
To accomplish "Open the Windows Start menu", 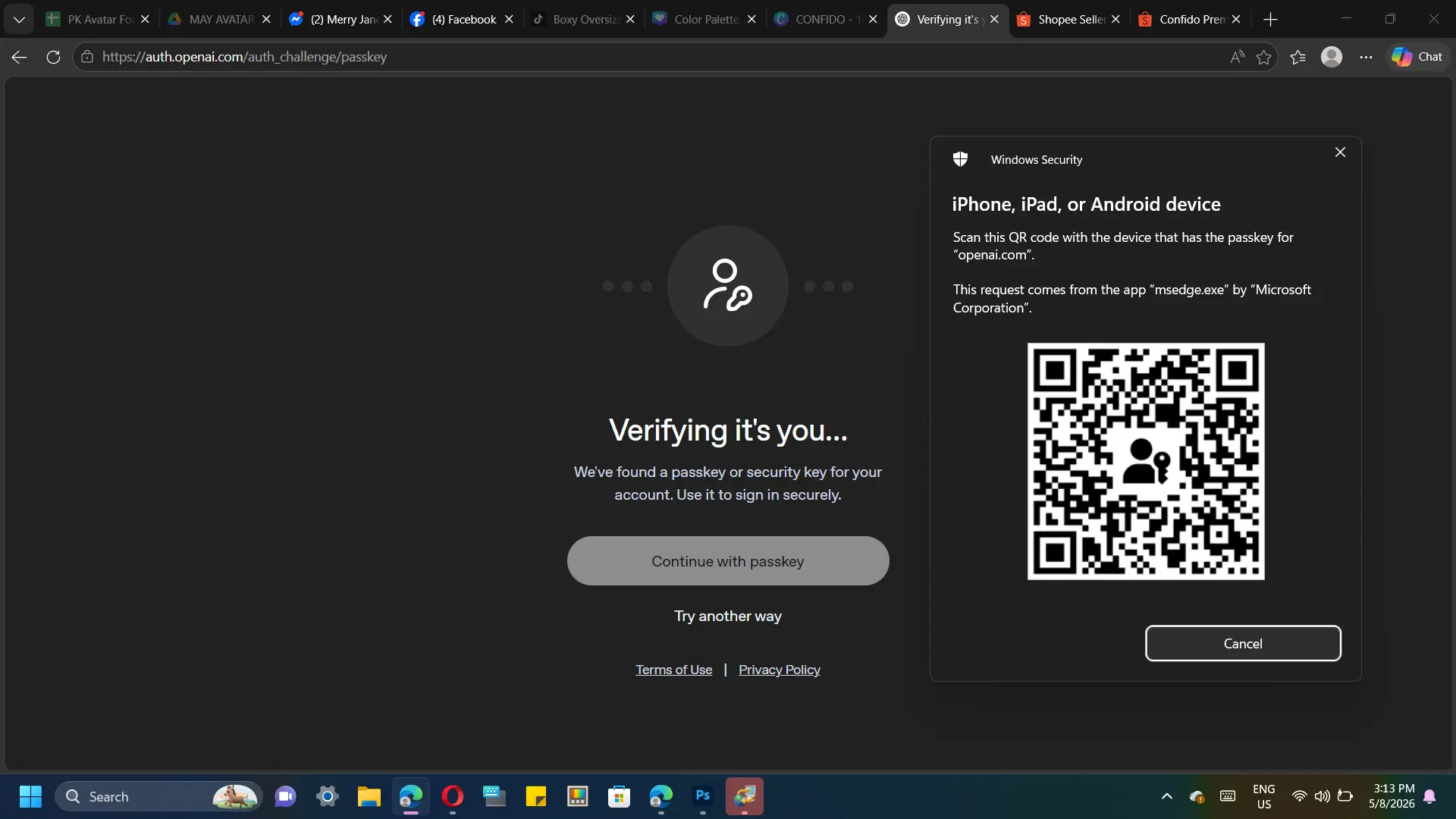I will point(30,797).
